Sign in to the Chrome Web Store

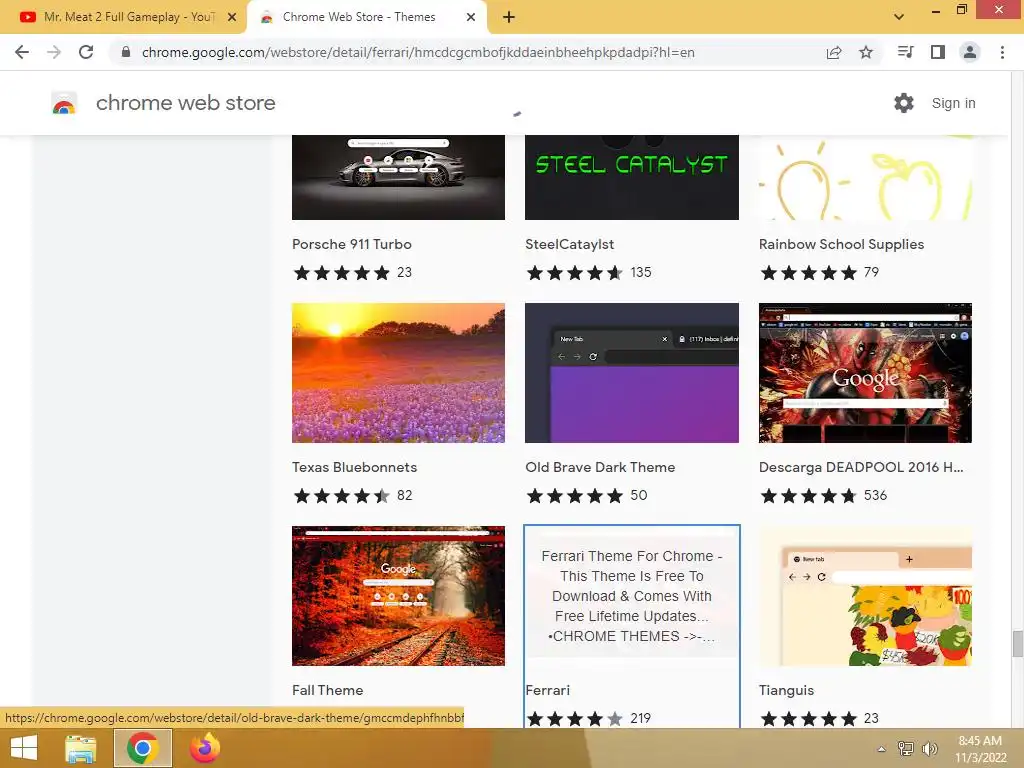[953, 103]
